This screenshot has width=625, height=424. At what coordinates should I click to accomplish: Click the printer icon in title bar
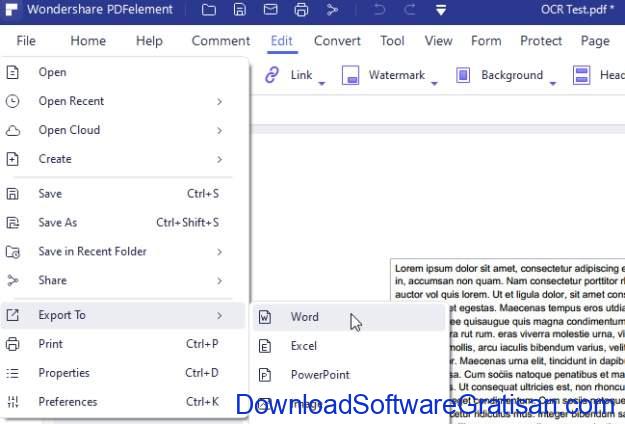pyautogui.click(x=301, y=10)
